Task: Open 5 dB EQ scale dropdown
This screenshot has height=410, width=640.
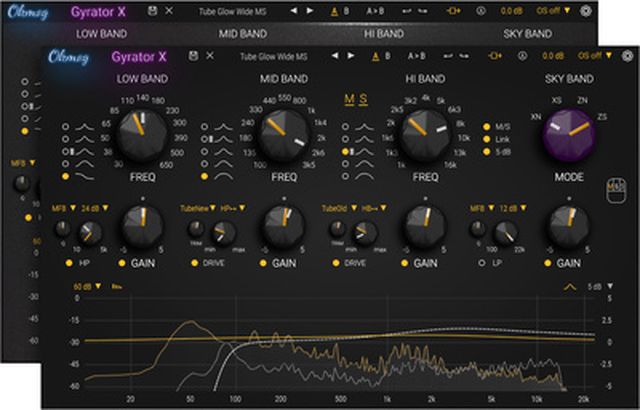Action: (x=600, y=287)
